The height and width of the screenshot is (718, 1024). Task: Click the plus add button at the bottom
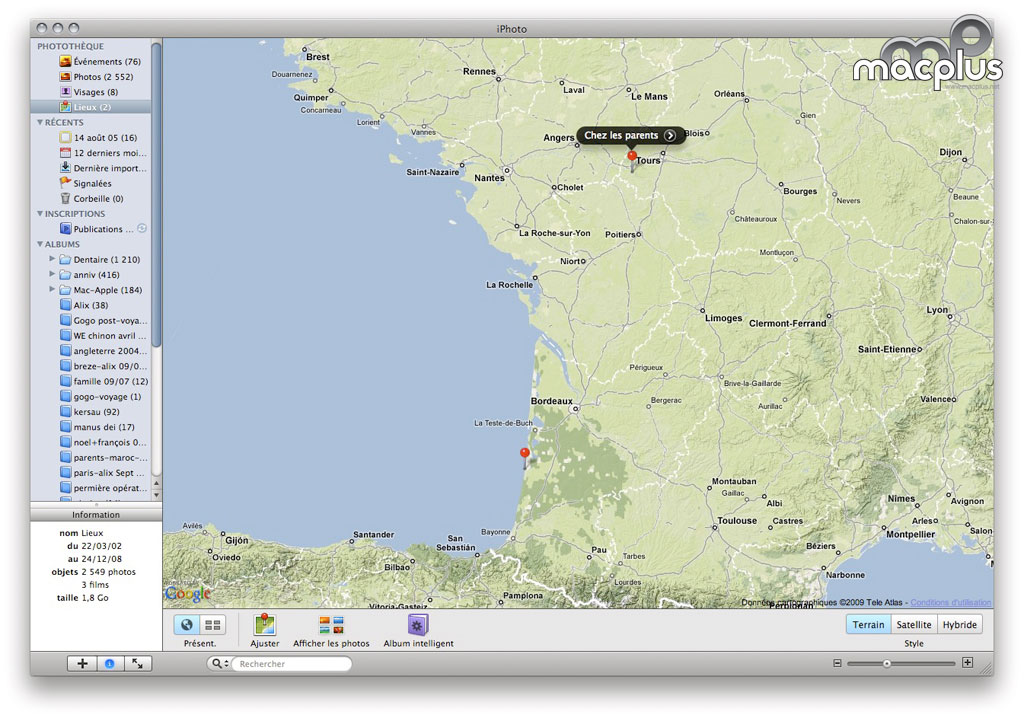[x=82, y=664]
